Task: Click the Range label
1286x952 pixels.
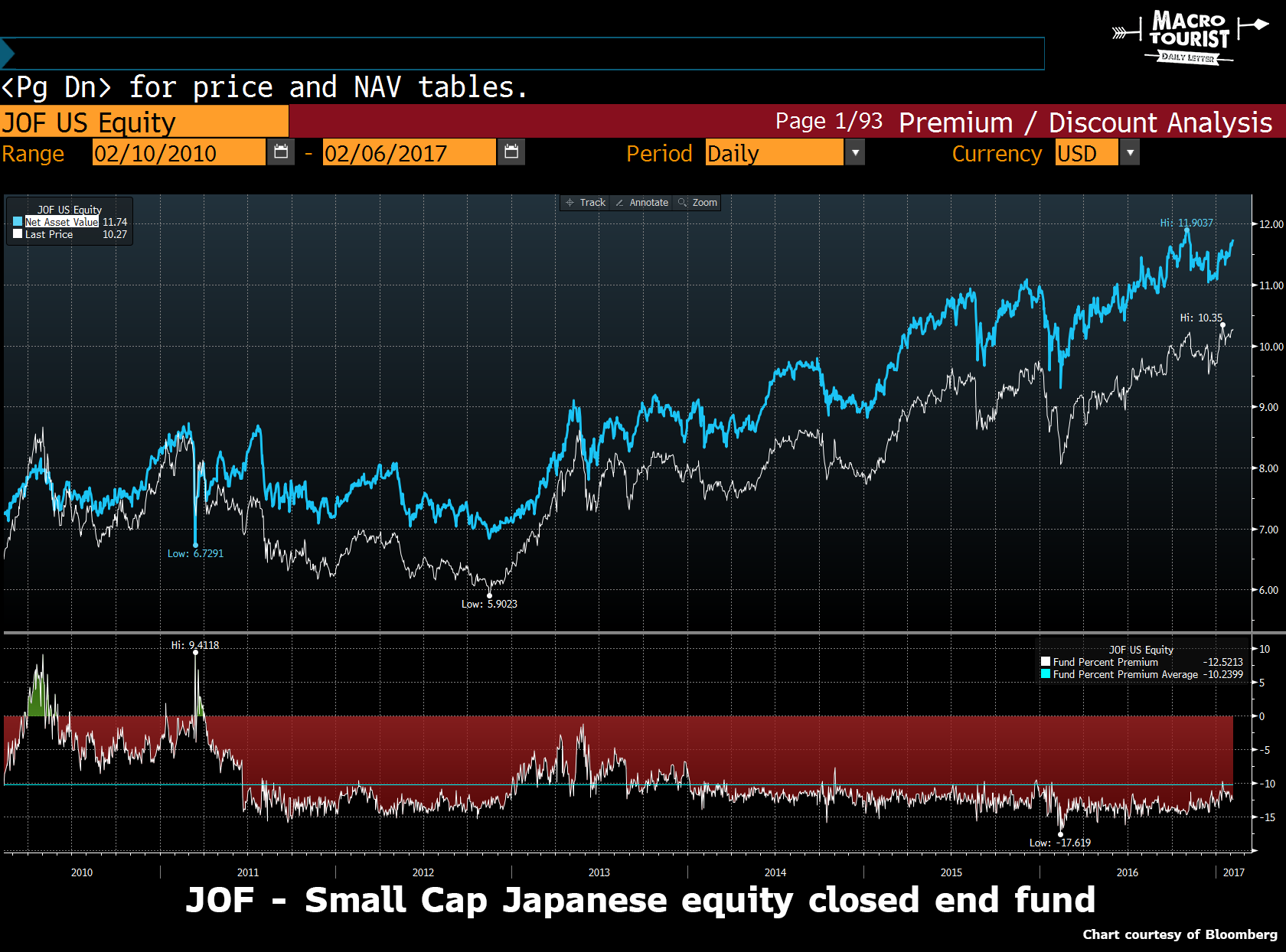Action: click(x=33, y=153)
